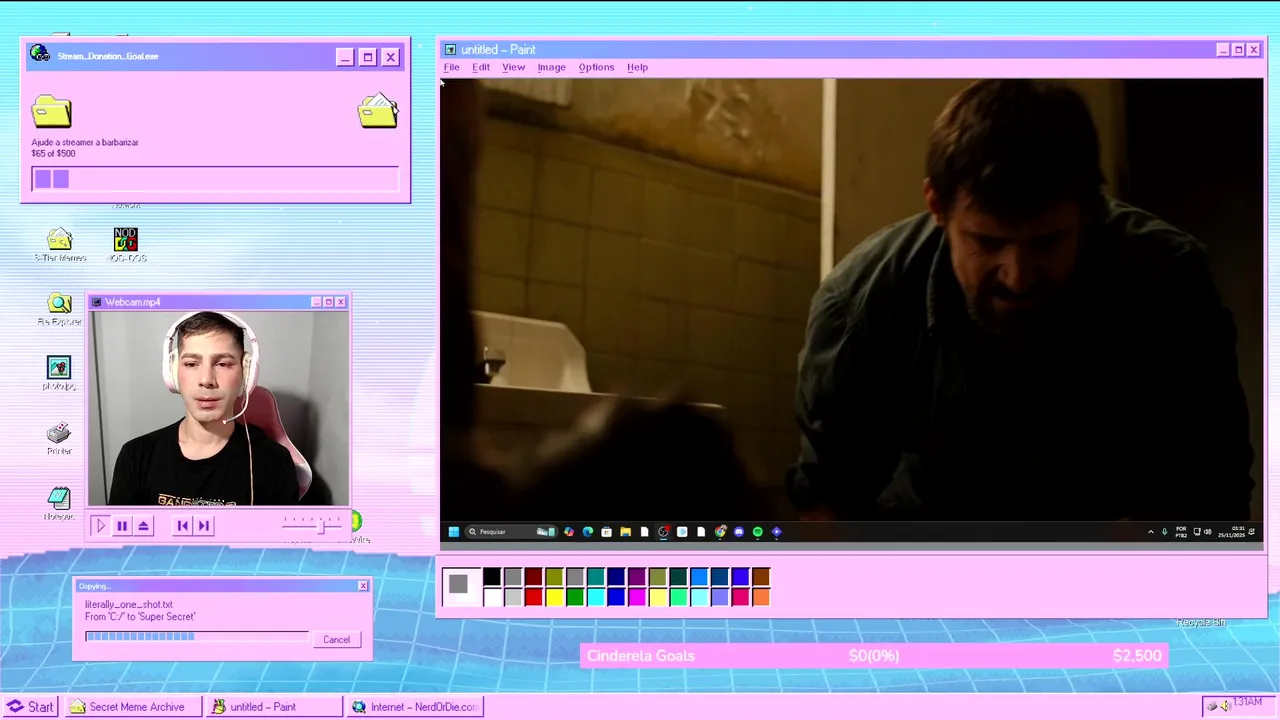This screenshot has width=1280, height=720.
Task: Select brown color in Paint palette
Action: click(761, 577)
